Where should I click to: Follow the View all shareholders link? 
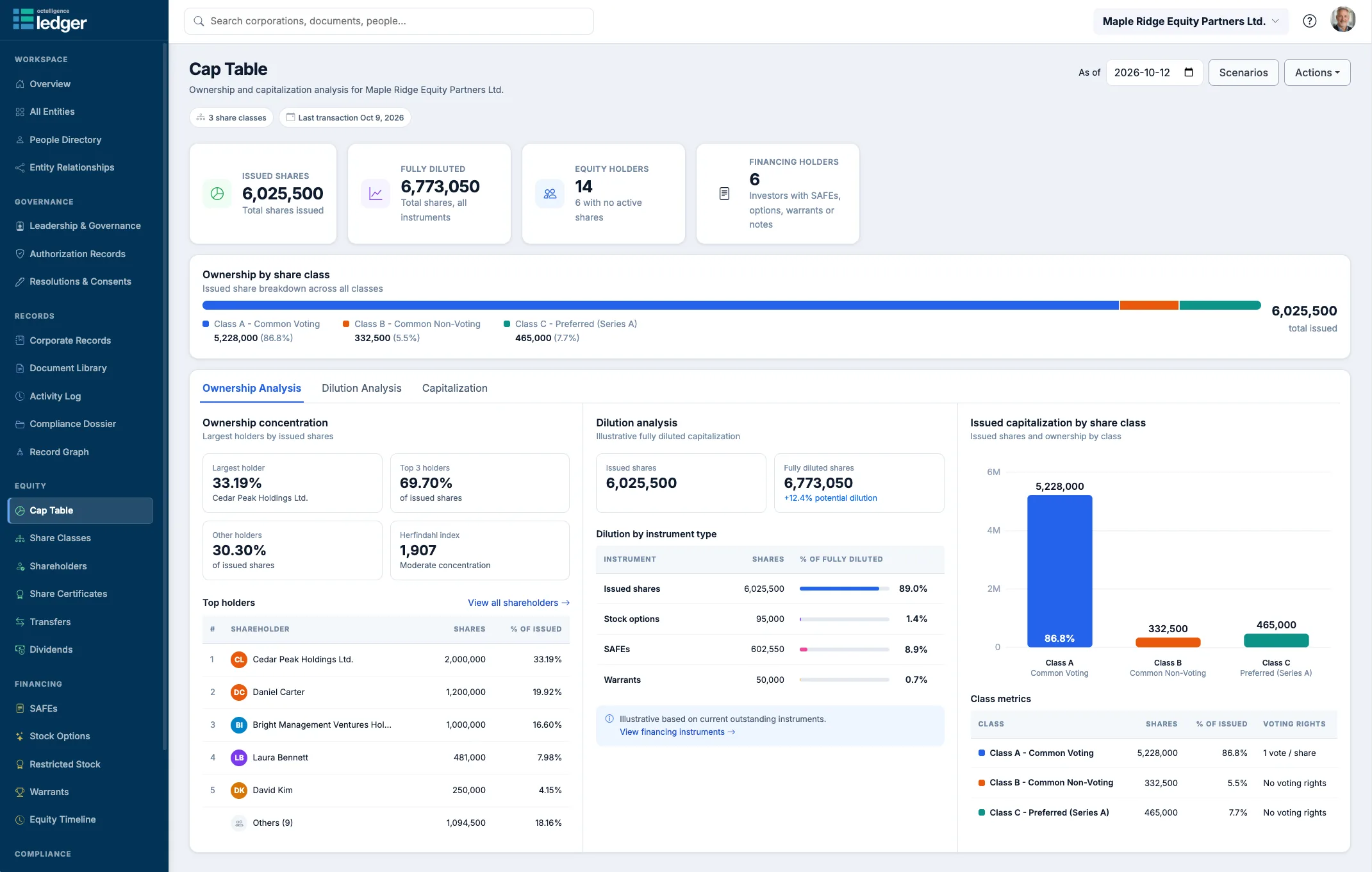518,603
